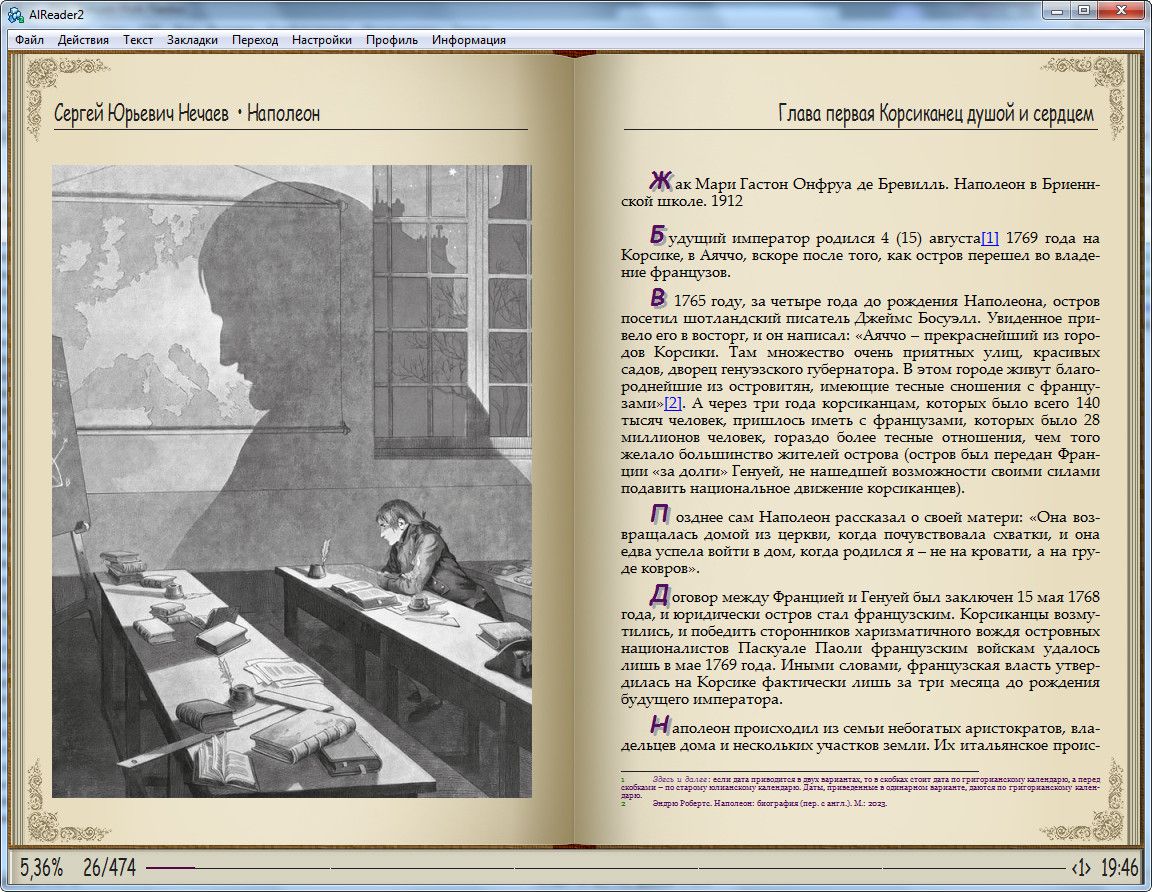This screenshot has width=1152, height=892.
Task: Click the 5,36% reading percentage indicator
Action: tap(41, 867)
